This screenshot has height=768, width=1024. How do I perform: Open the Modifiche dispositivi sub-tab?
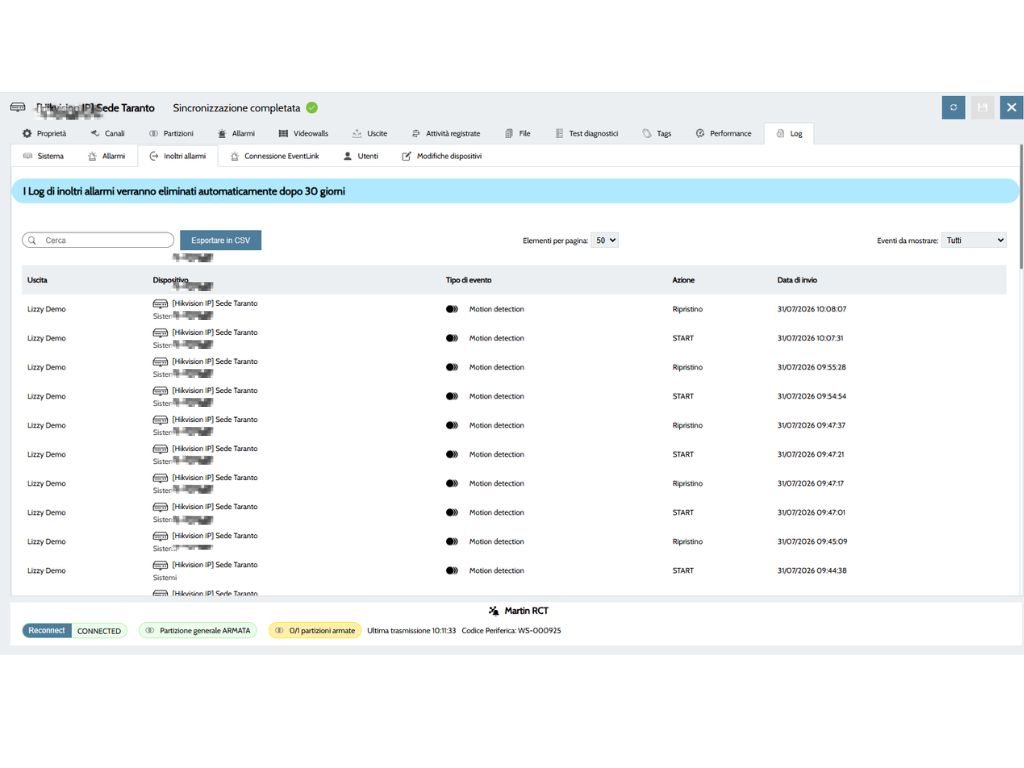coord(442,156)
